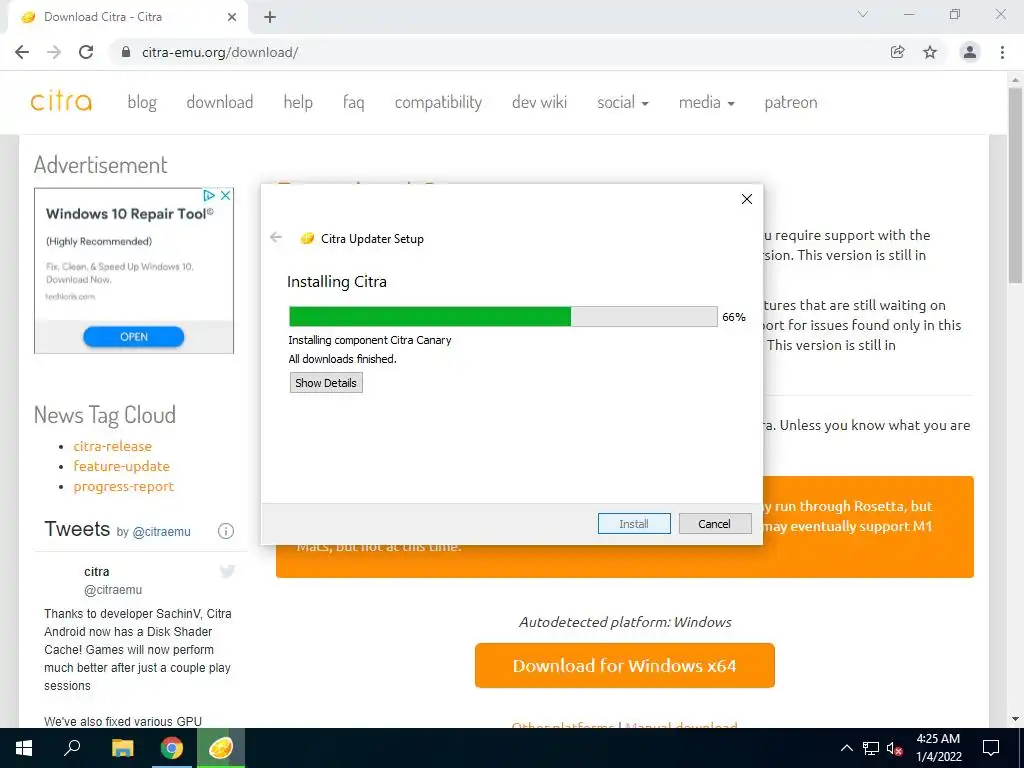Click the Twitter bird icon on citra tweet

[227, 571]
